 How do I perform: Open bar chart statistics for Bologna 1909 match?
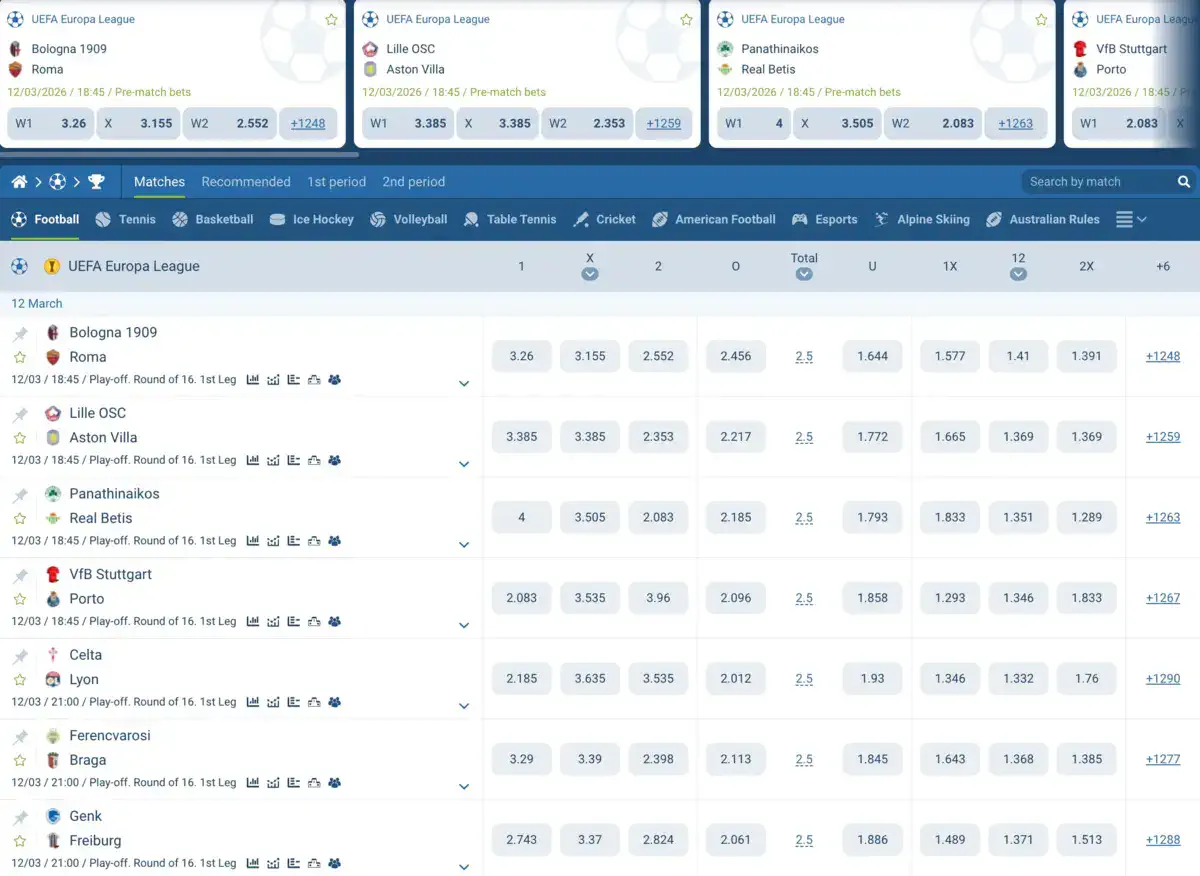point(253,380)
